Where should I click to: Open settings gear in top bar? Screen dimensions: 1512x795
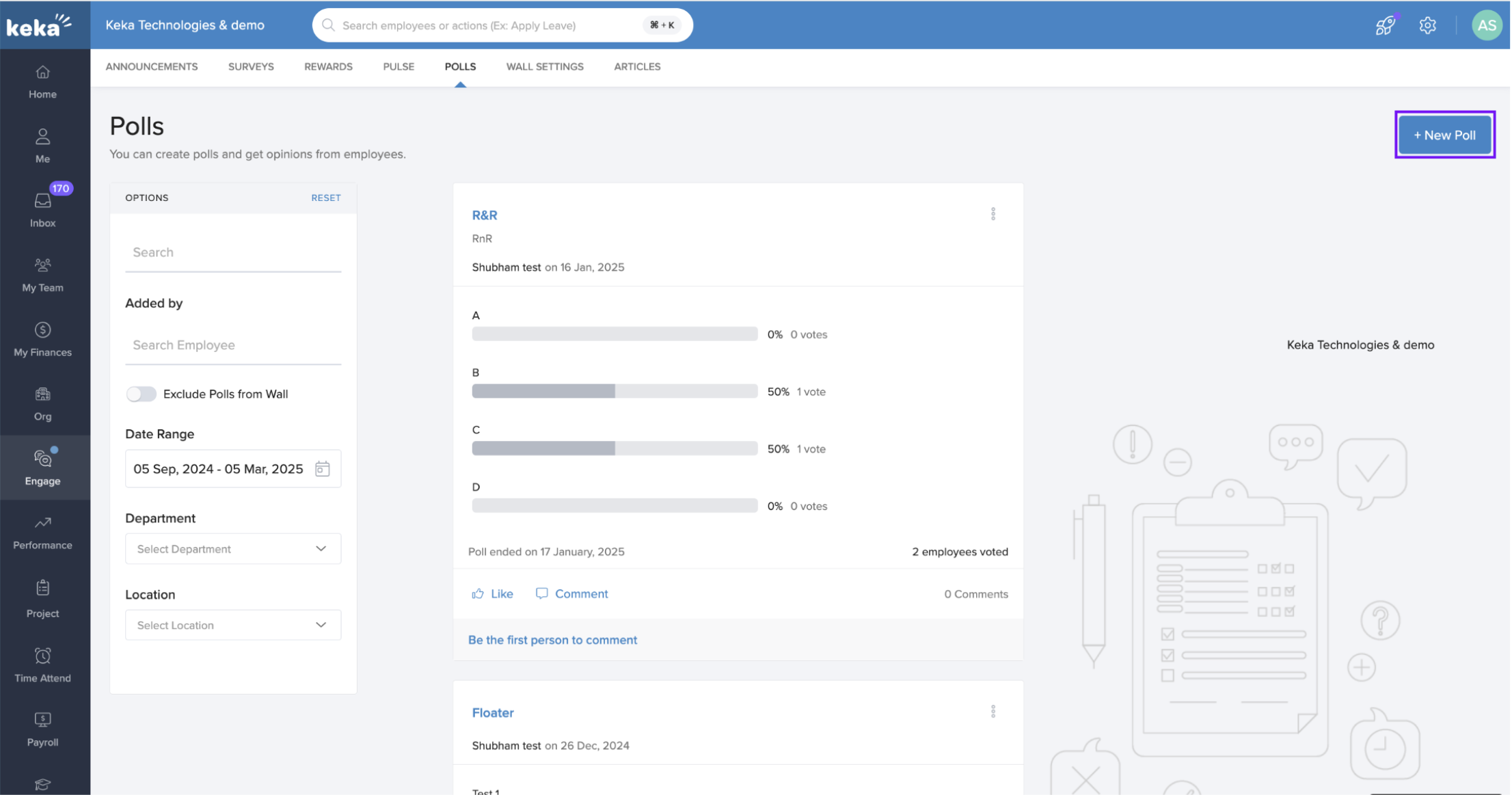point(1427,25)
